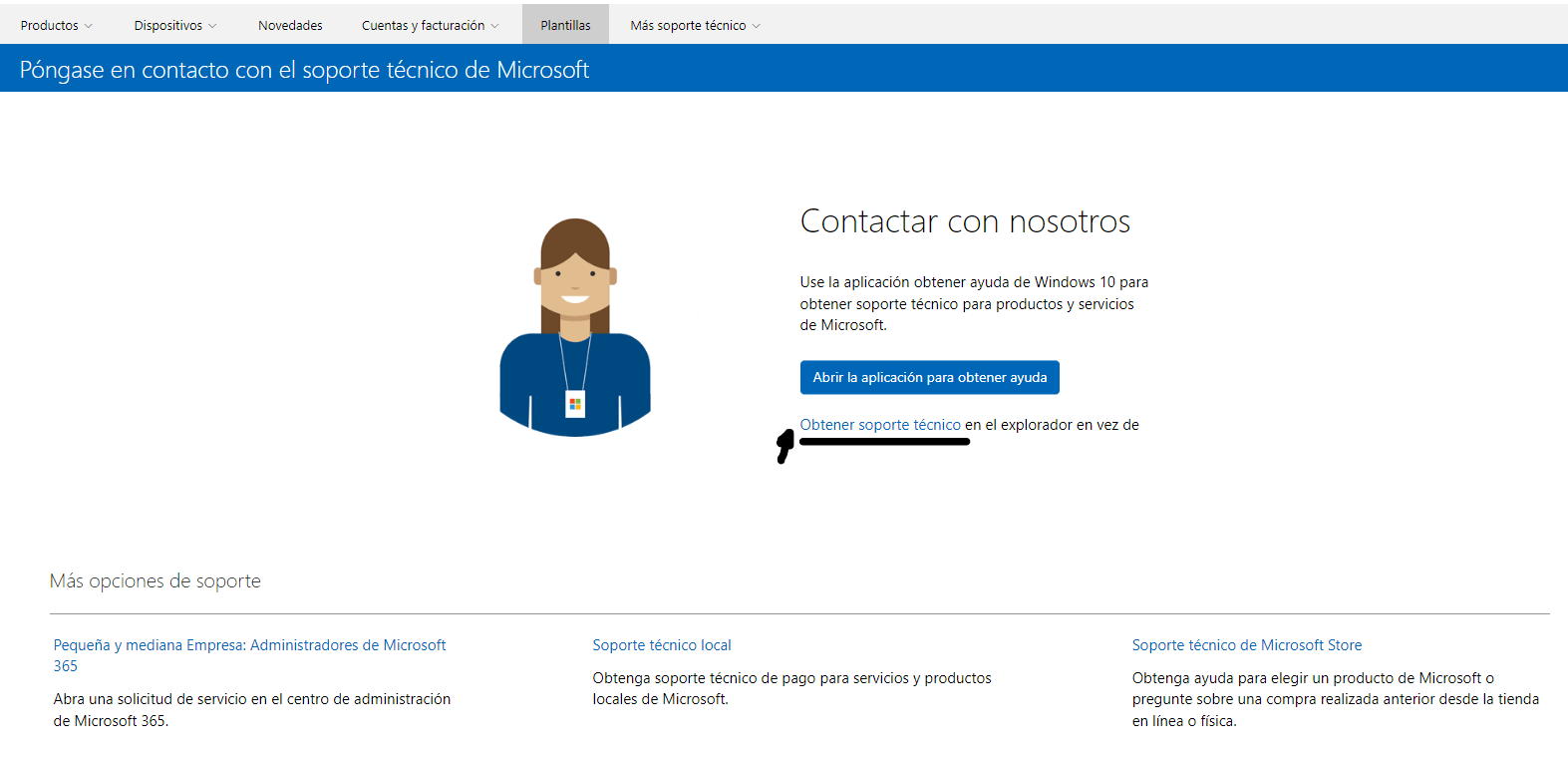Image resolution: width=1568 pixels, height=759 pixels.
Task: Click the Póngase en contacto page title
Action: tap(304, 70)
